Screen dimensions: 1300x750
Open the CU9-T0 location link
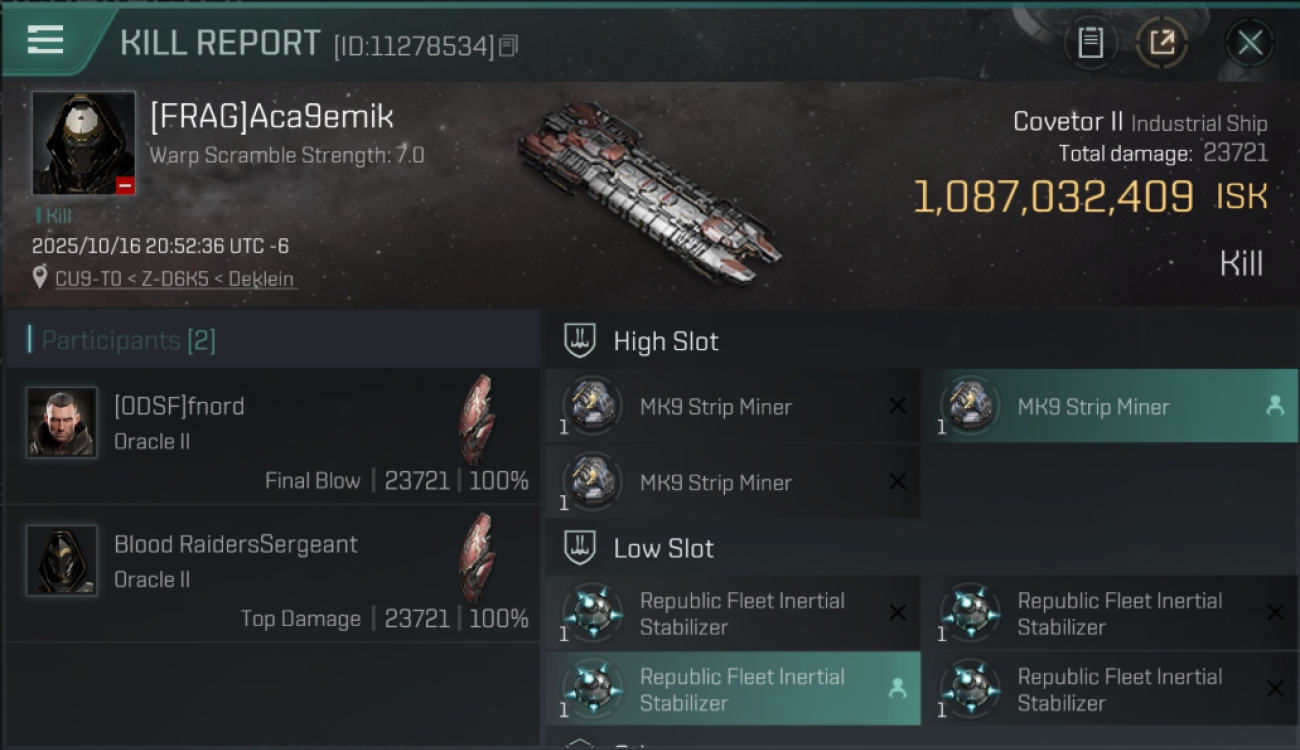point(175,279)
